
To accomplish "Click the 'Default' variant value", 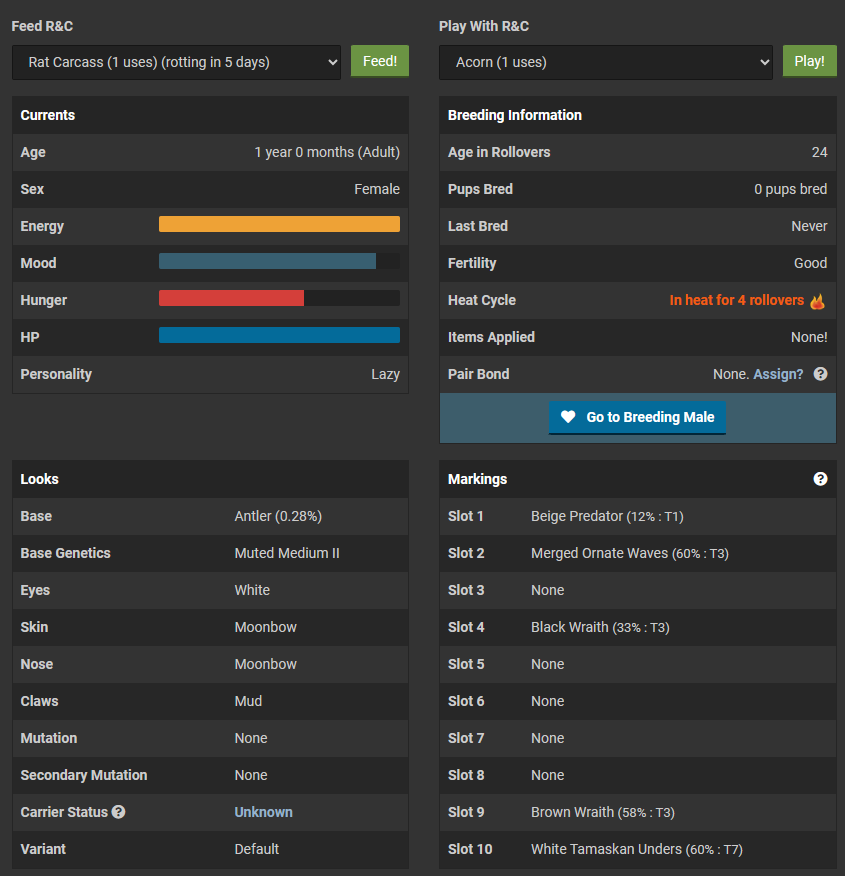I will pos(256,849).
